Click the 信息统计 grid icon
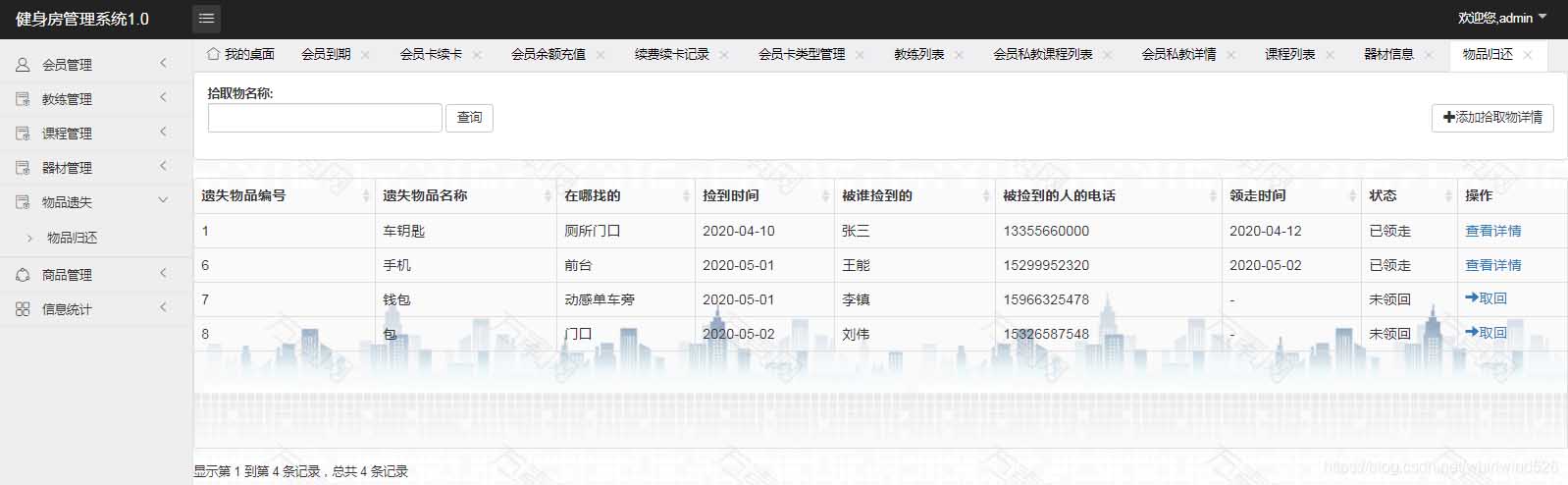 23,309
